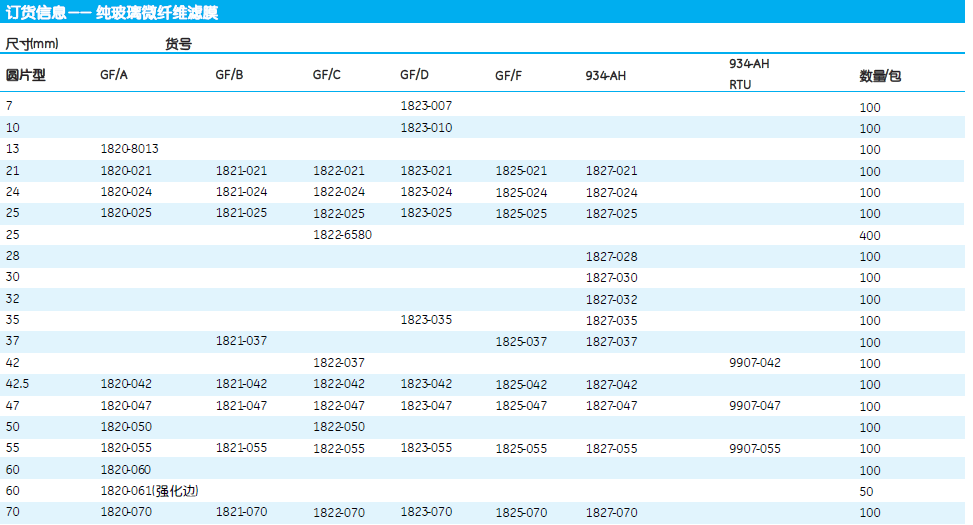Select GF/B code 1821-021
The width and height of the screenshot is (973, 525).
(x=241, y=171)
